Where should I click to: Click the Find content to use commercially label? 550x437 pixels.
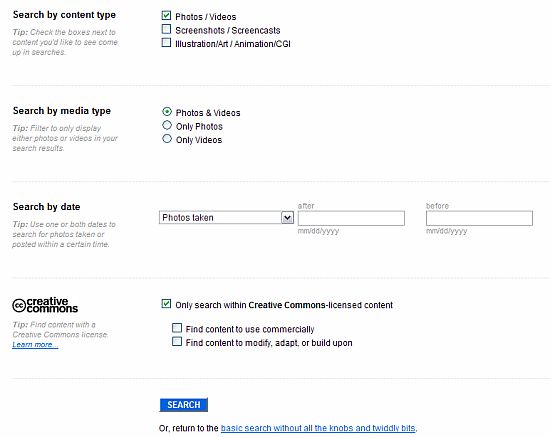250,329
